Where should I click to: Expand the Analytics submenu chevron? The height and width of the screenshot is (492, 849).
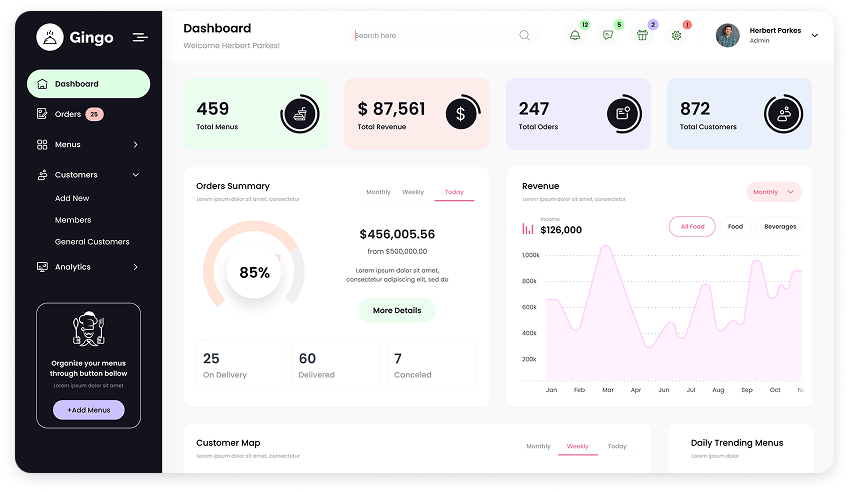(135, 267)
